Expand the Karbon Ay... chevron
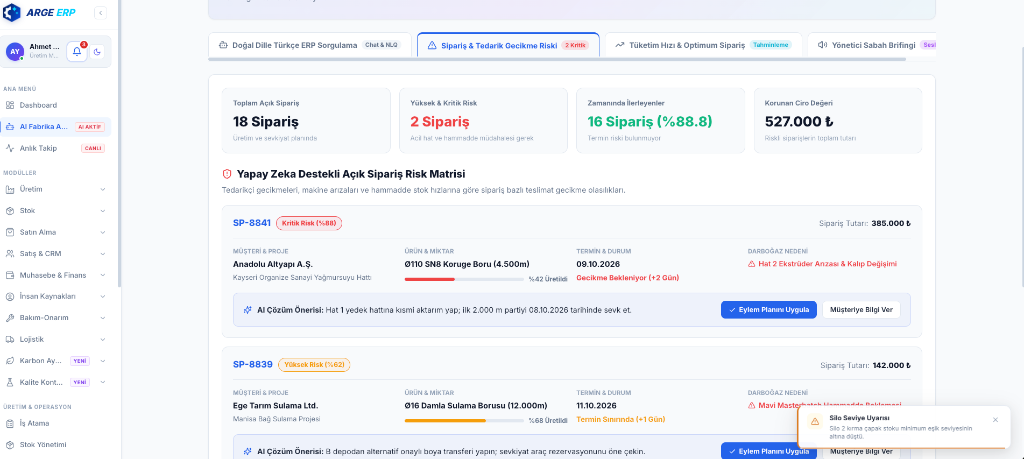 pyautogui.click(x=103, y=360)
